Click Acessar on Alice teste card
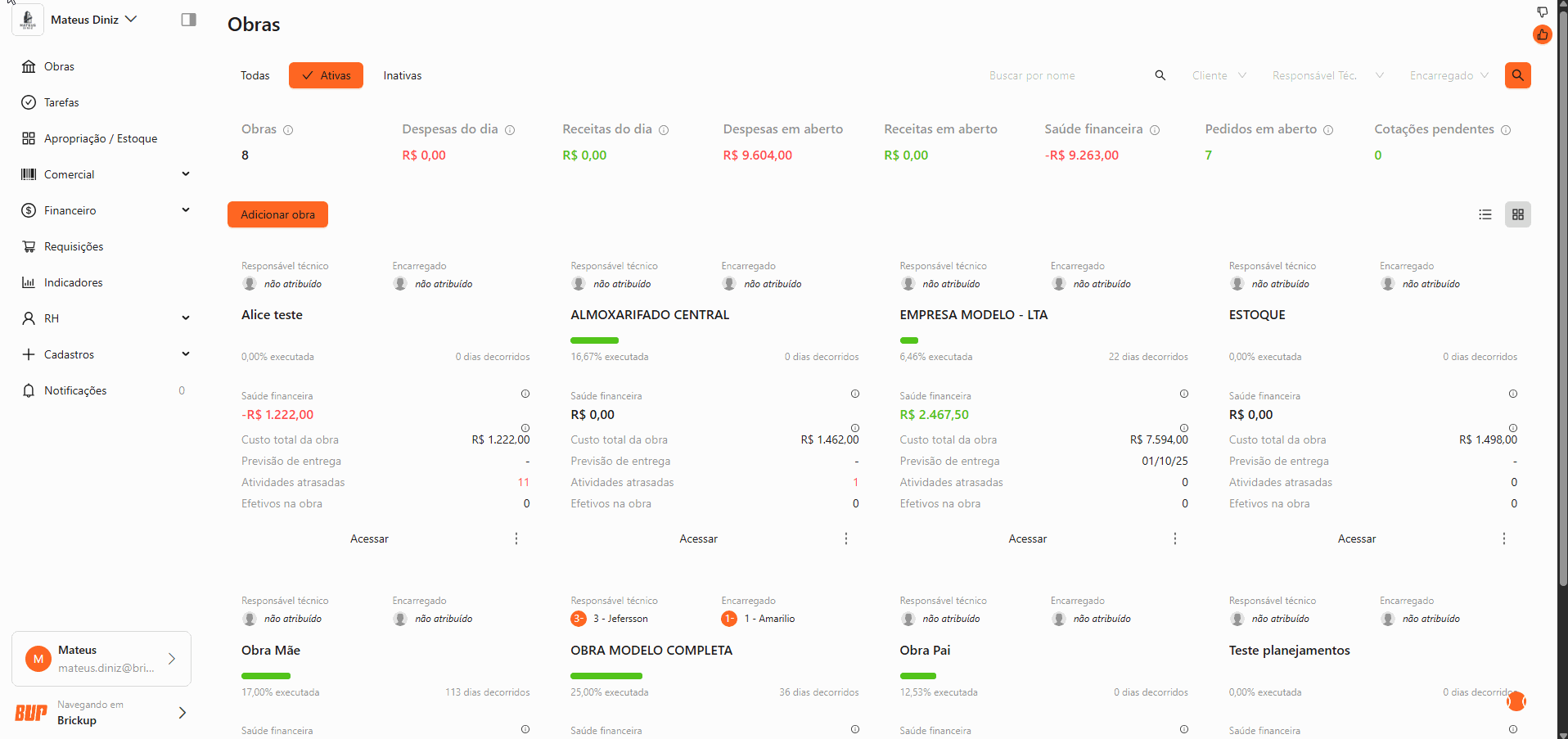This screenshot has width=1568, height=739. [369, 538]
